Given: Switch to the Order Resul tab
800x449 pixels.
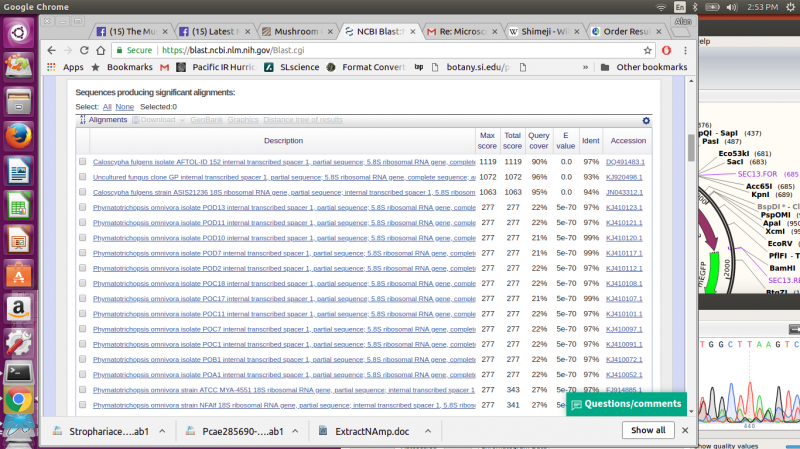Looking at the screenshot, I should [626, 32].
